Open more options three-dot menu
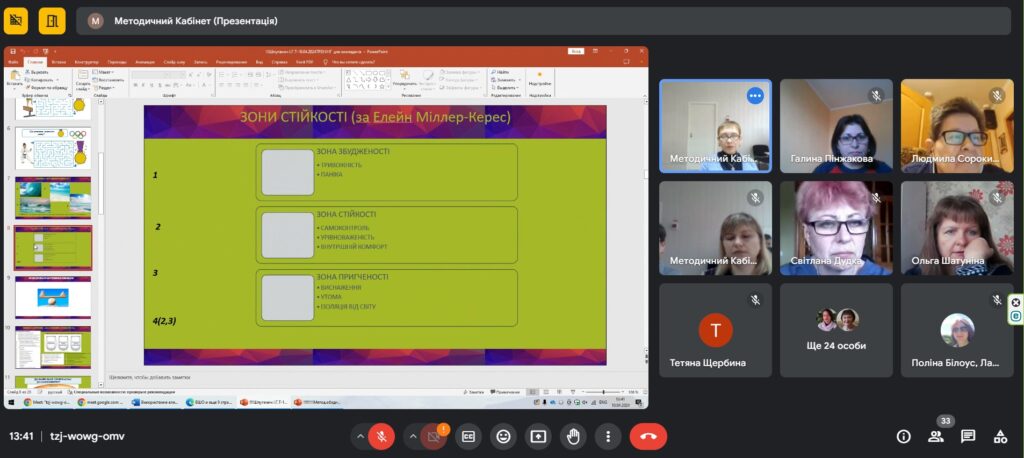This screenshot has width=1024, height=458. click(608, 436)
